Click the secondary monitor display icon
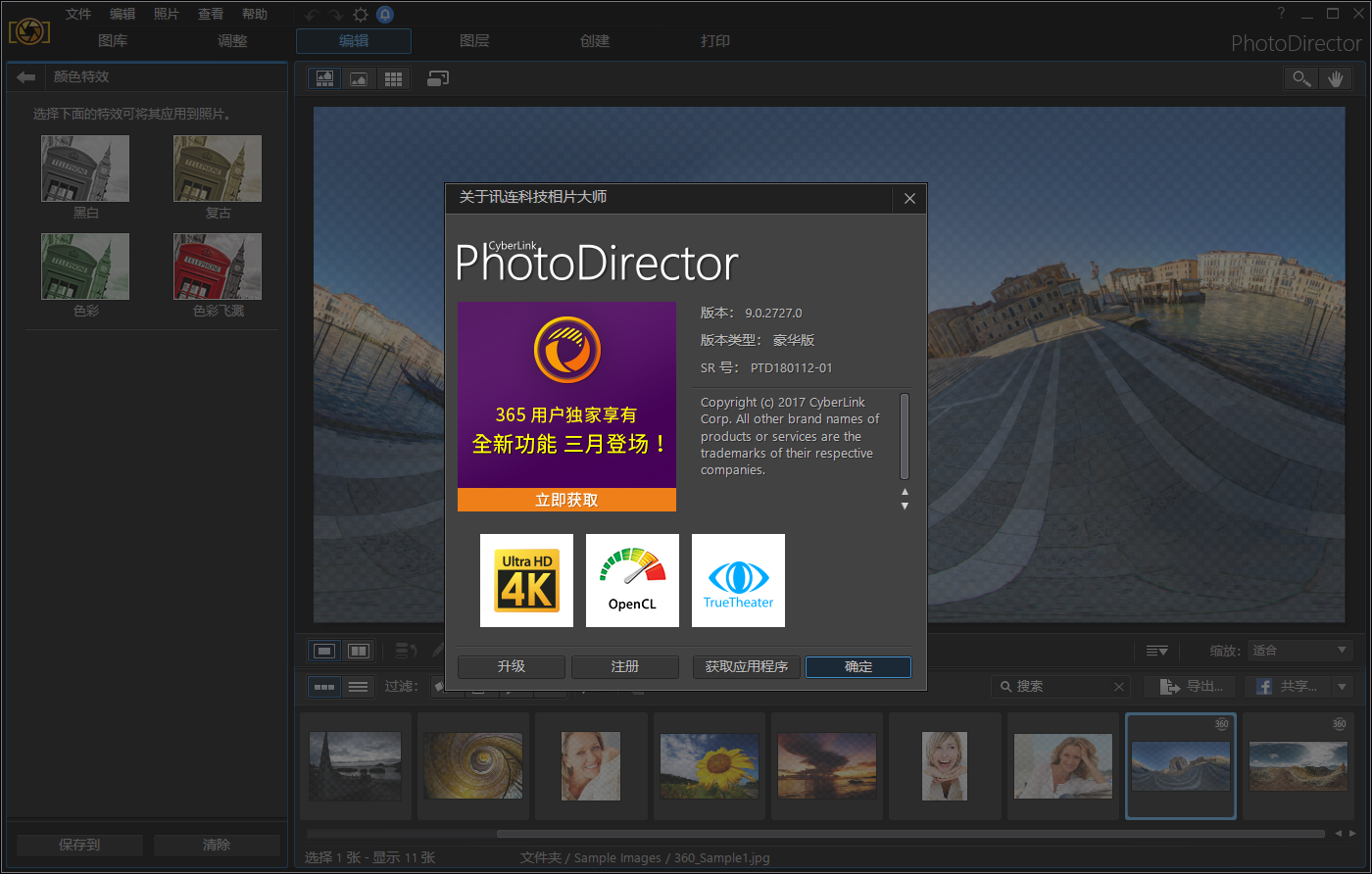1372x874 pixels. point(438,78)
